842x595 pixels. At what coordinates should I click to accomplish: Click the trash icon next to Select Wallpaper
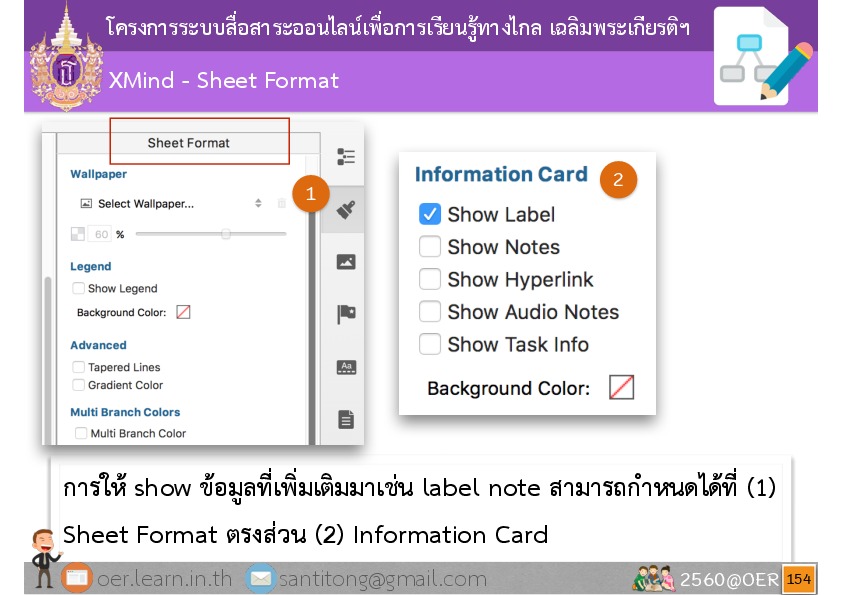(x=282, y=204)
